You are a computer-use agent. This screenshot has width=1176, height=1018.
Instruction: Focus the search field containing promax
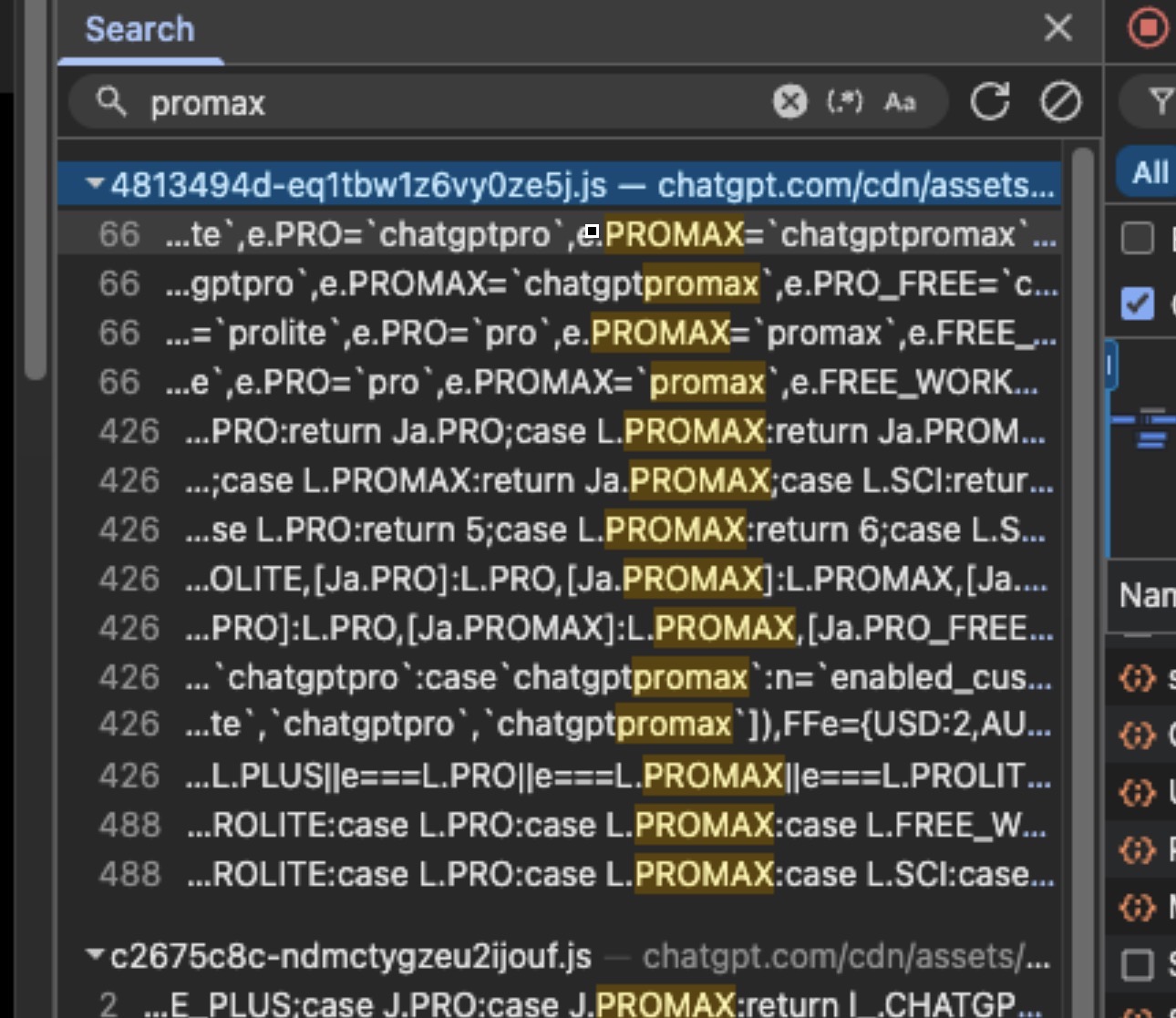pyautogui.click(x=456, y=101)
